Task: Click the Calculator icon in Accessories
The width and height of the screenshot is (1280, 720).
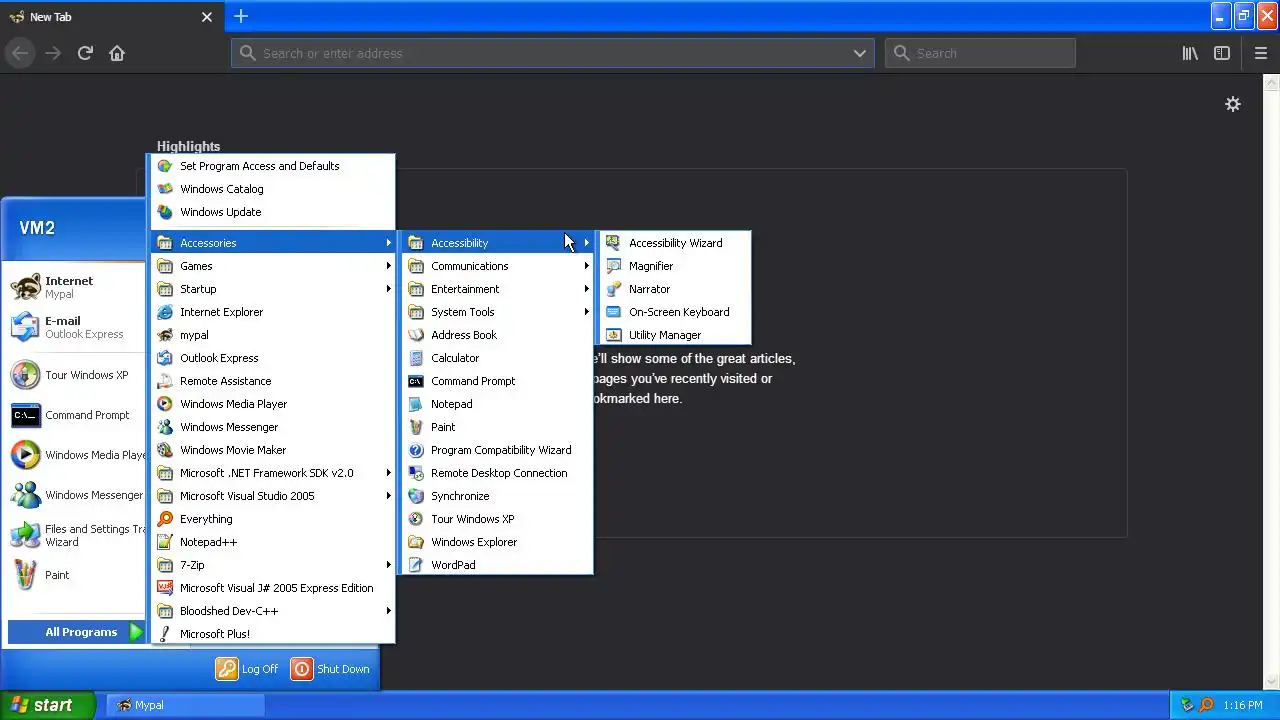Action: click(416, 358)
